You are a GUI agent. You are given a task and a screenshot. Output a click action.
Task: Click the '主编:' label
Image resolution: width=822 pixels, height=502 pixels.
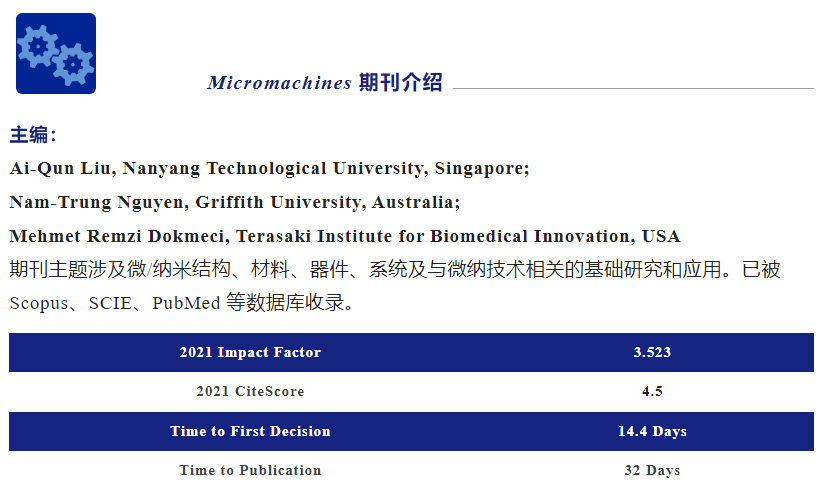33,135
